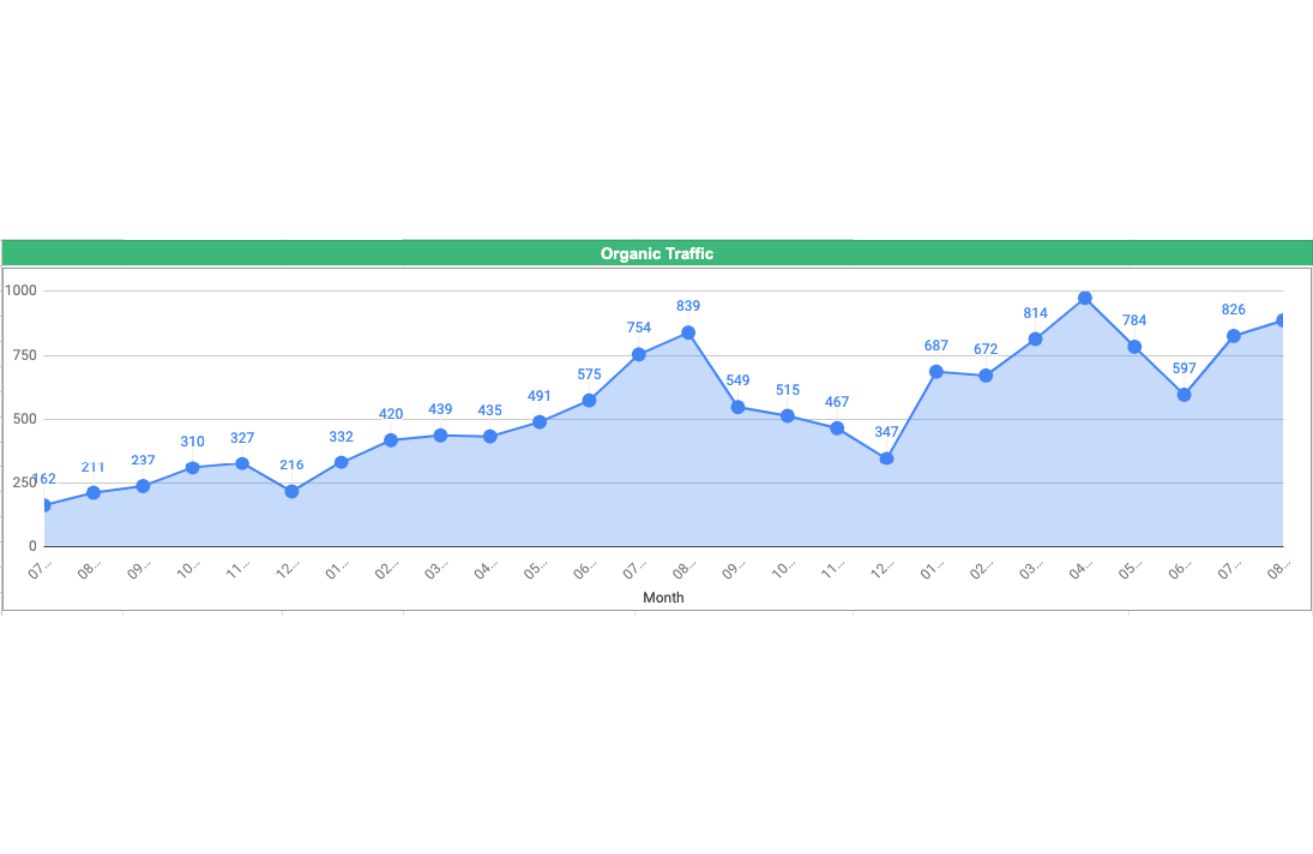
Task: Click the data point labeled 826
Action: pyautogui.click(x=1233, y=336)
